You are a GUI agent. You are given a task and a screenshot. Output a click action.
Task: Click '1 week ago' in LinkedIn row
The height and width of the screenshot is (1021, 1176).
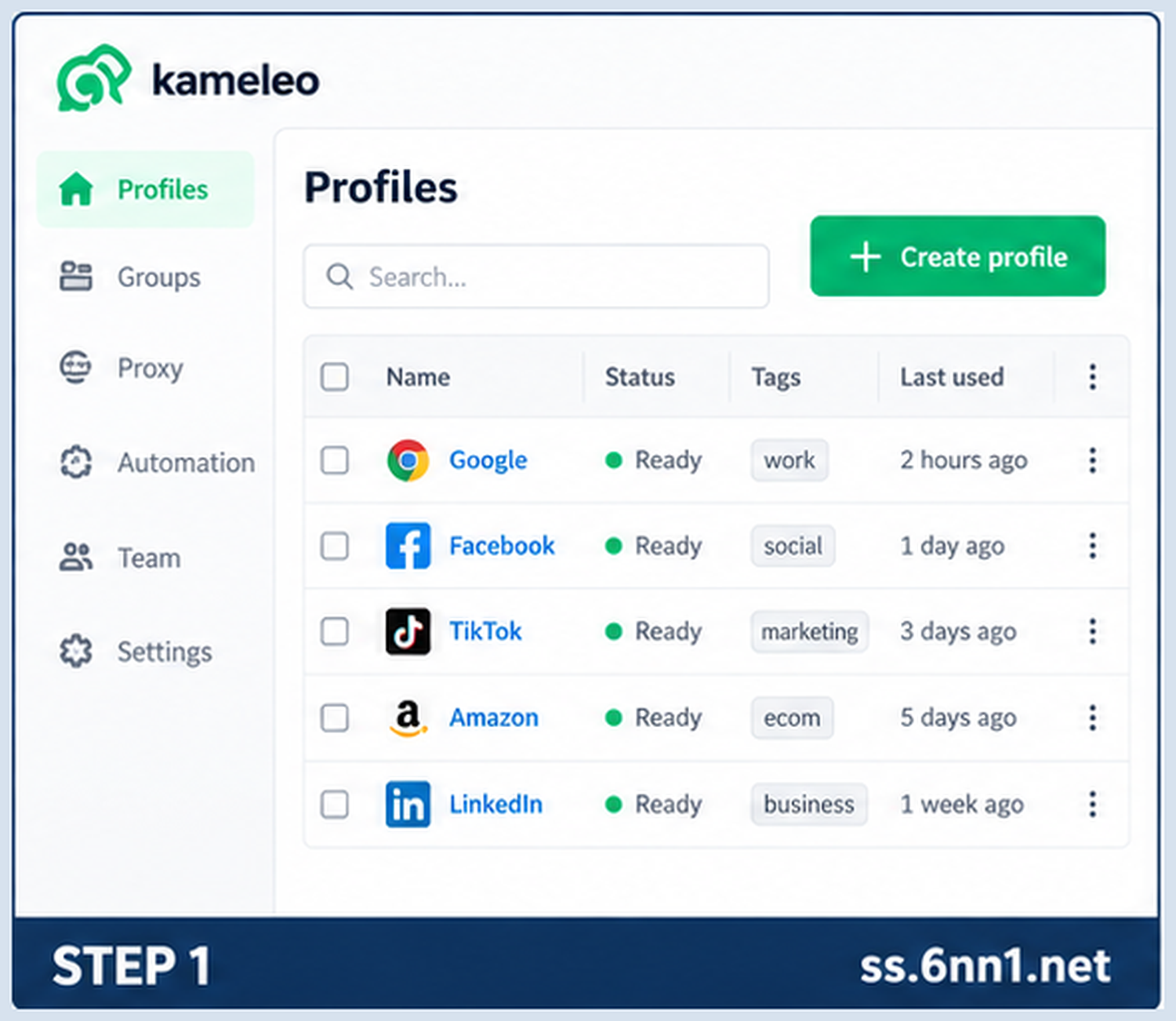(x=962, y=804)
